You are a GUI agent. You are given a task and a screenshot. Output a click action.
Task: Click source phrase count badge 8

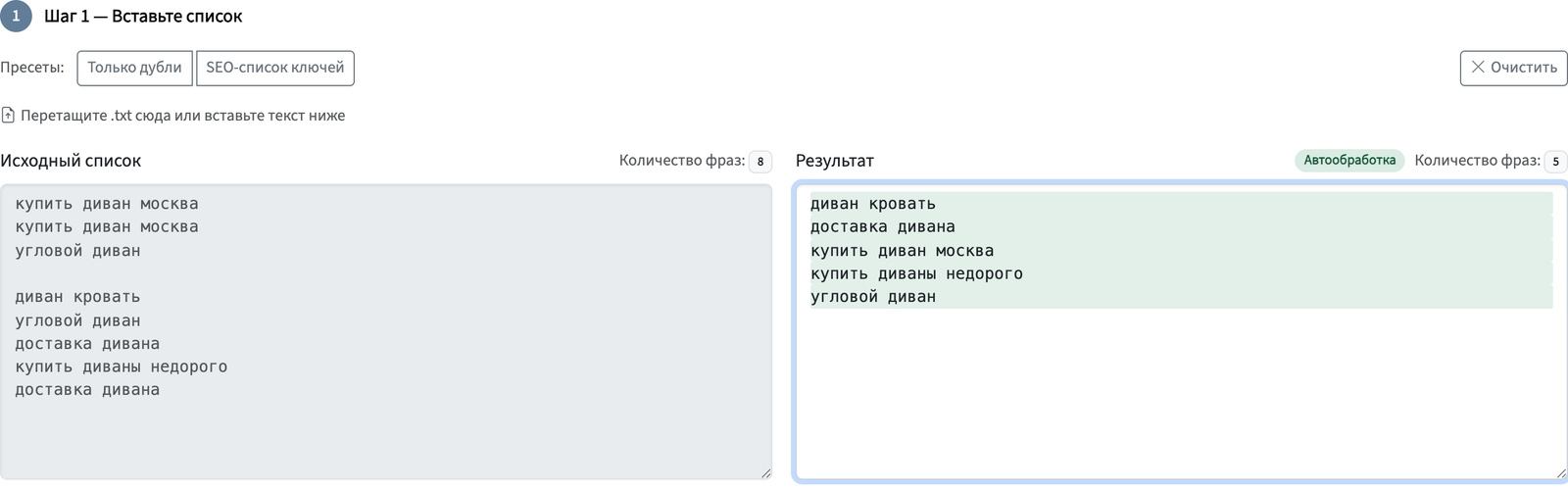click(x=760, y=162)
